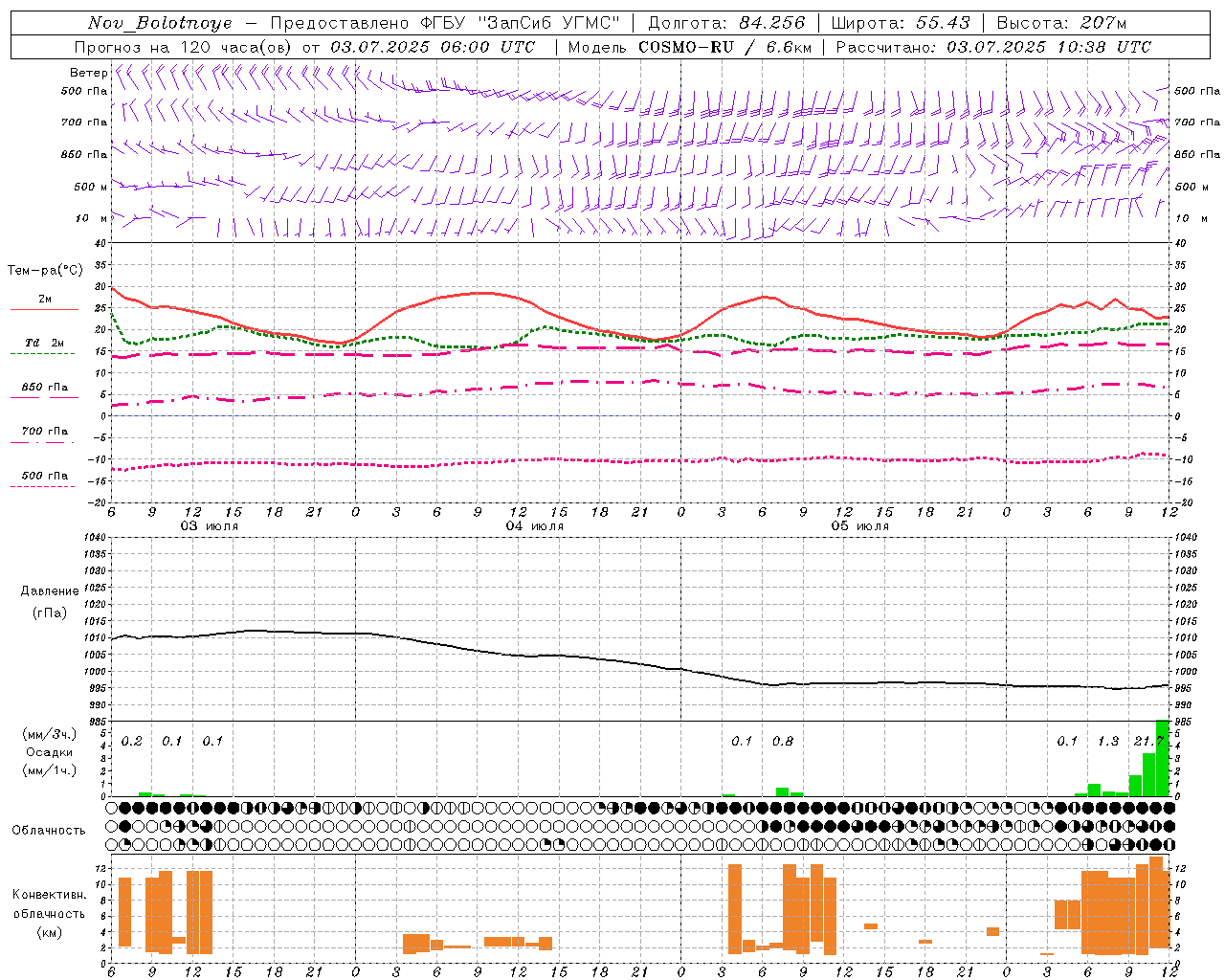This screenshot has width=1225, height=980.
Task: Click the '04 июля' date label
Action: tap(535, 526)
